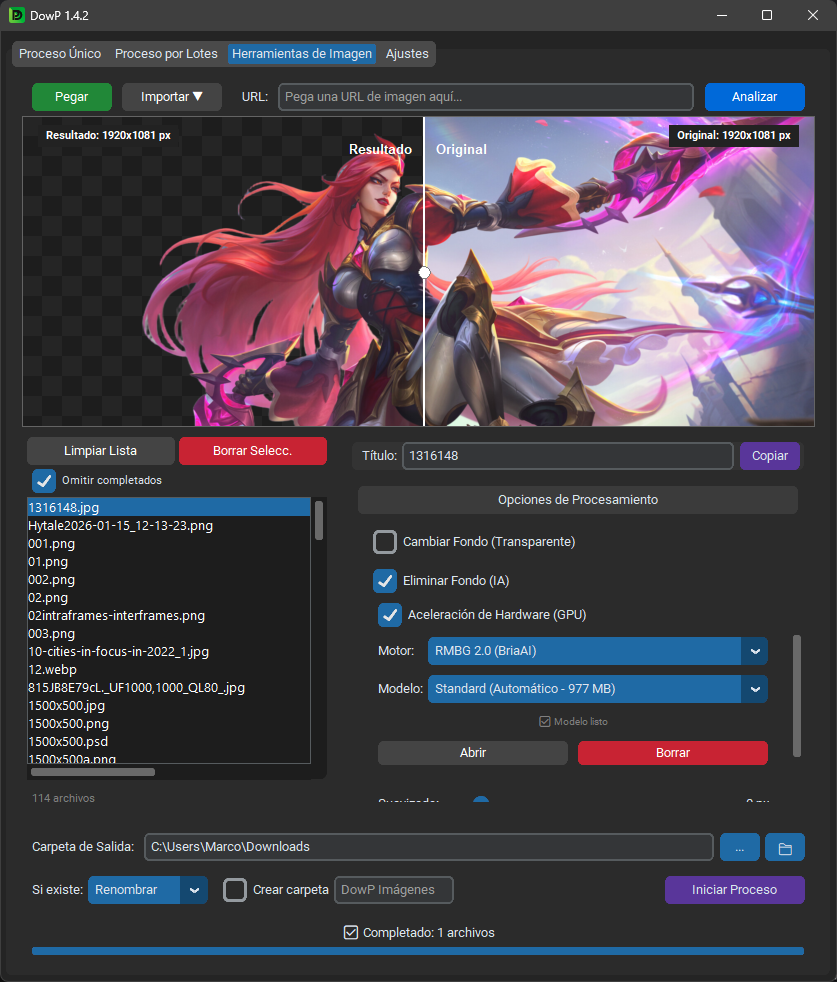Select 003.png in the file list

point(169,634)
